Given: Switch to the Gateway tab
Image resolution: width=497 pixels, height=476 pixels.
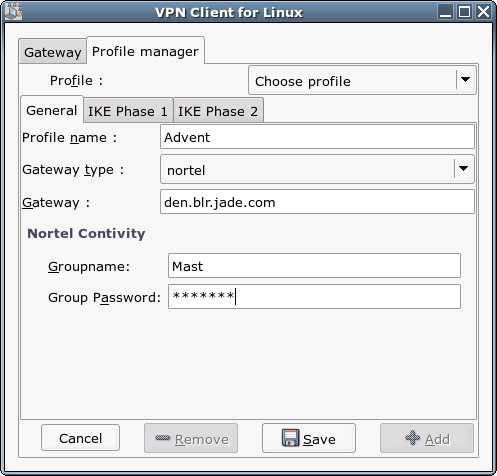Looking at the screenshot, I should coord(53,52).
